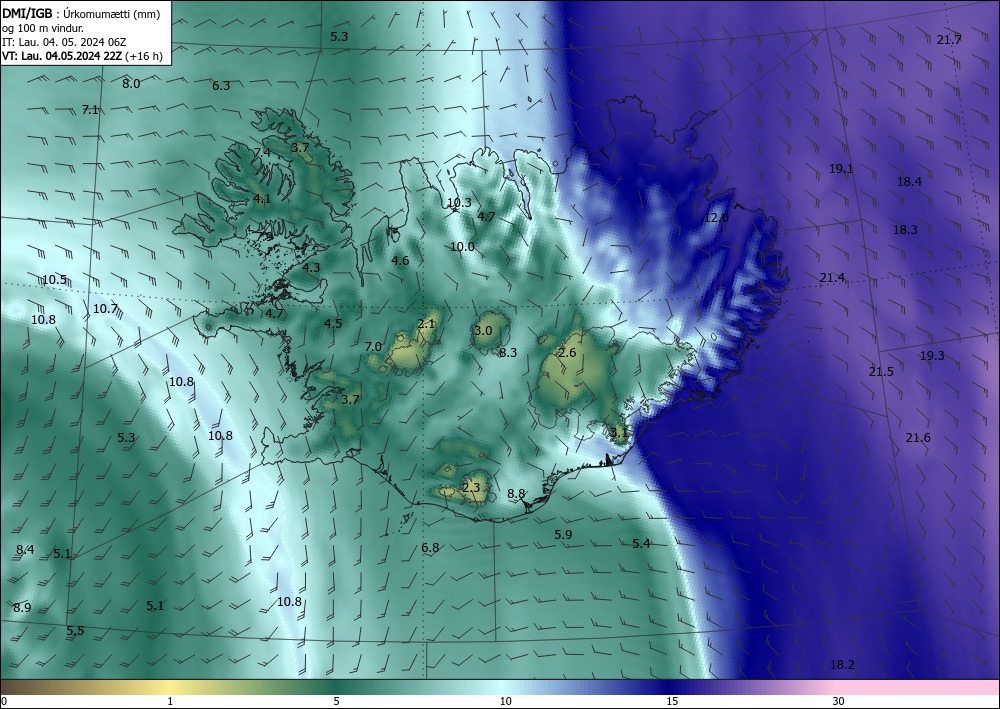Click the 21.4 value on the map

click(832, 278)
